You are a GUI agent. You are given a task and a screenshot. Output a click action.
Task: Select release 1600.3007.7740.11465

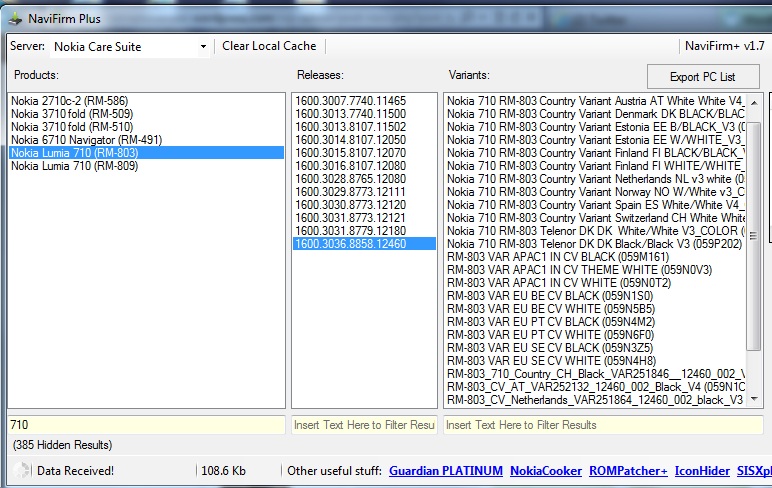pyautogui.click(x=364, y=101)
